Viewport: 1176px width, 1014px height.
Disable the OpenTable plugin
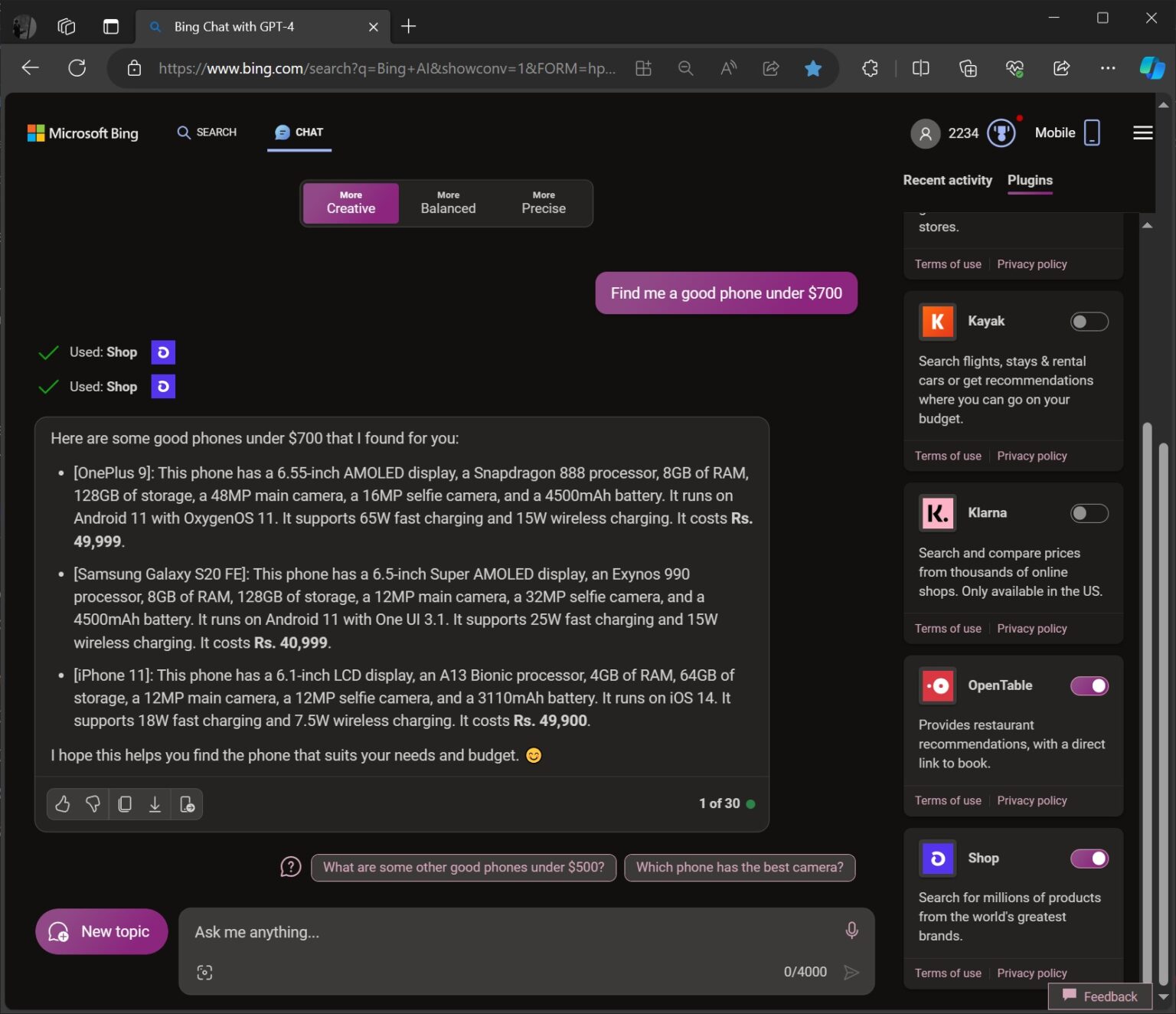(x=1089, y=686)
